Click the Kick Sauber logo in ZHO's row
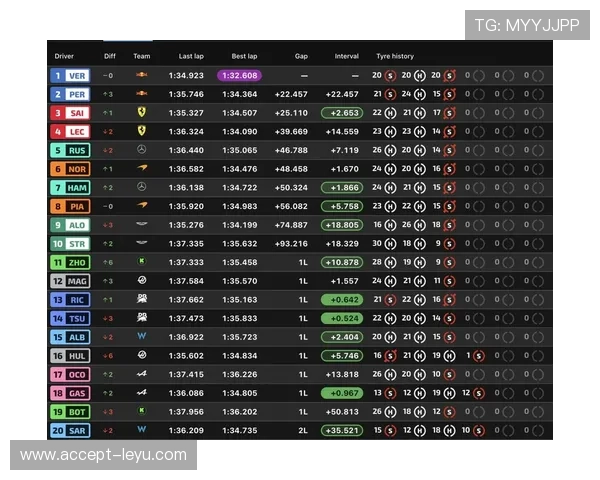Image resolution: width=600 pixels, height=480 pixels. point(142,262)
